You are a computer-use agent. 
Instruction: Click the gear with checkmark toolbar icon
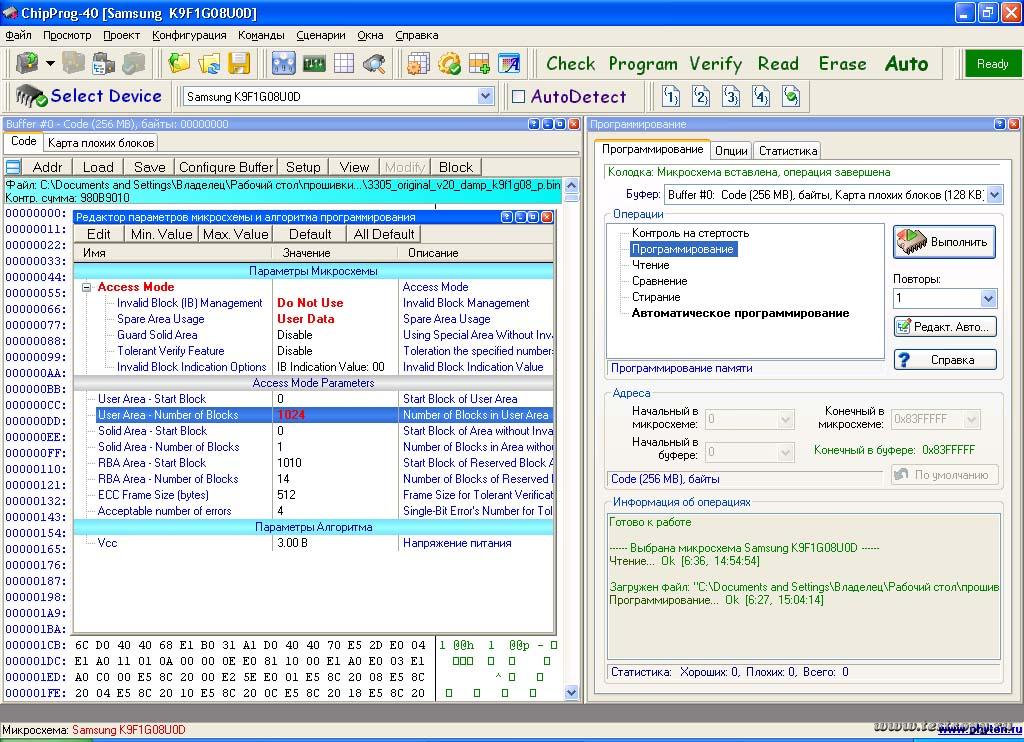pyautogui.click(x=449, y=64)
